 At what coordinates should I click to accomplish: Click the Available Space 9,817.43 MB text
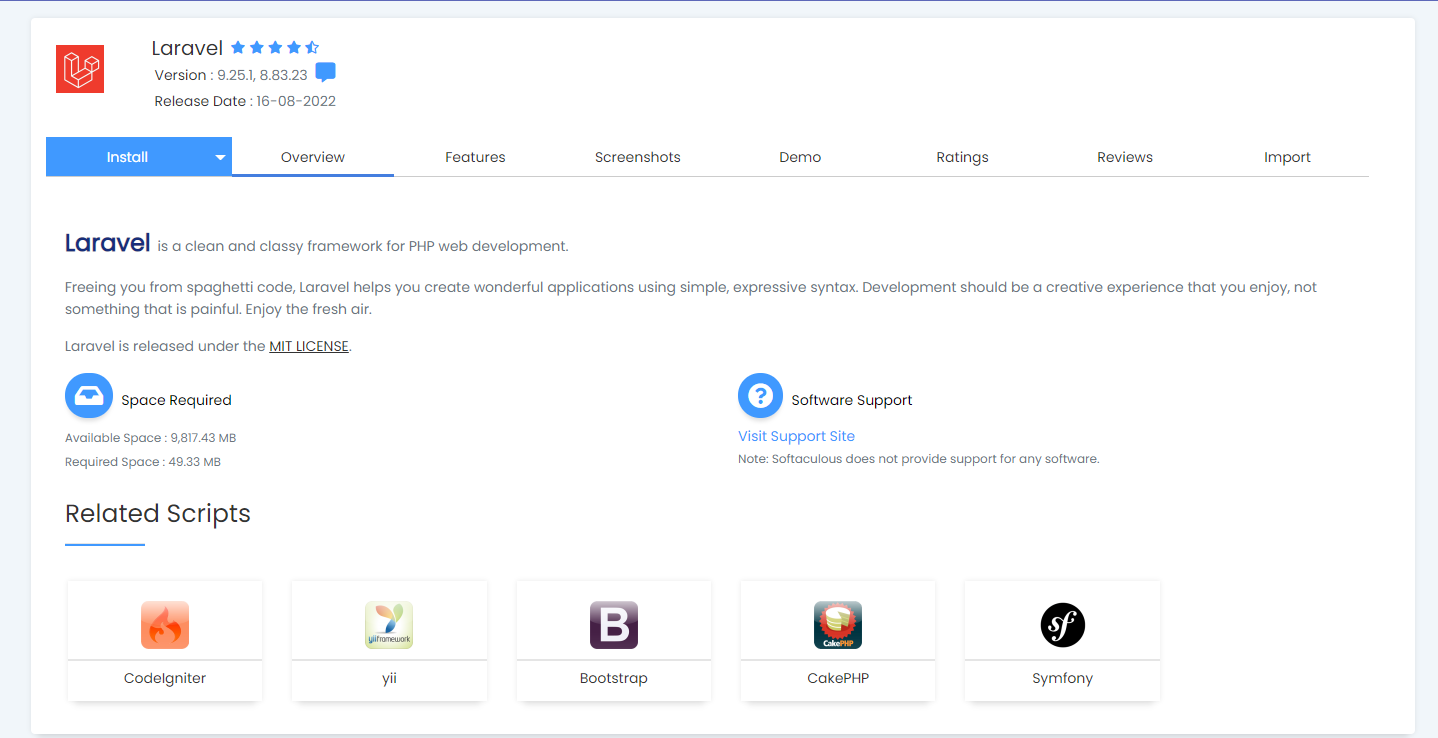click(150, 438)
